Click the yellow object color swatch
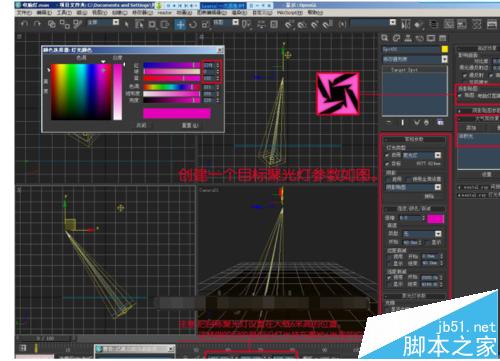Viewport: 500px width, 361px height. (444, 49)
